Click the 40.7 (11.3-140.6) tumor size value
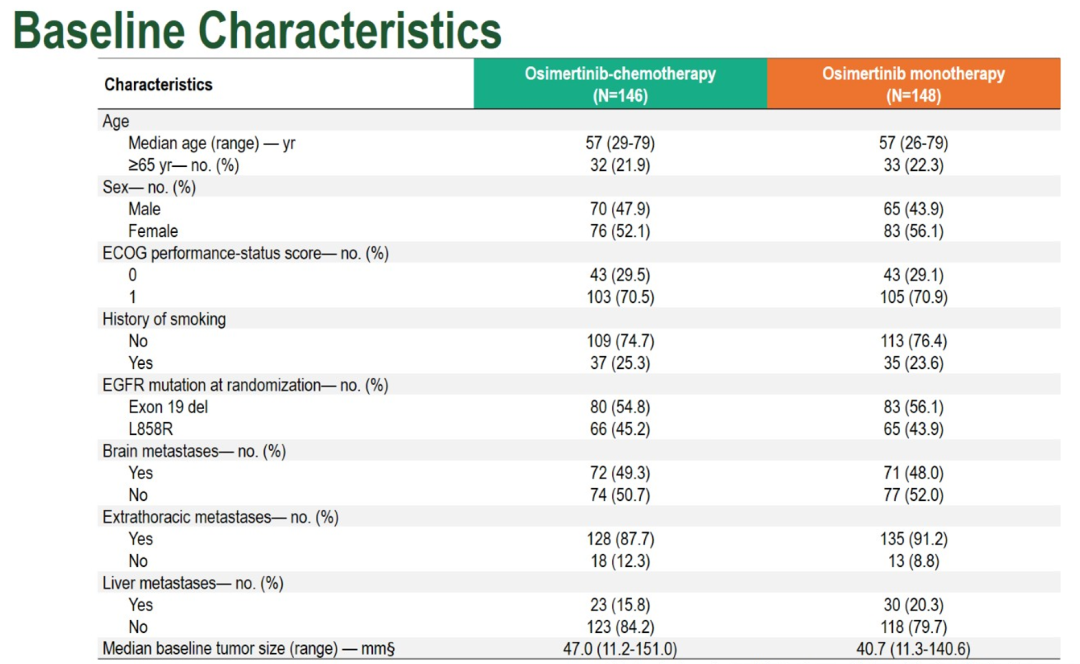This screenshot has width=1080, height=664. tap(913, 649)
